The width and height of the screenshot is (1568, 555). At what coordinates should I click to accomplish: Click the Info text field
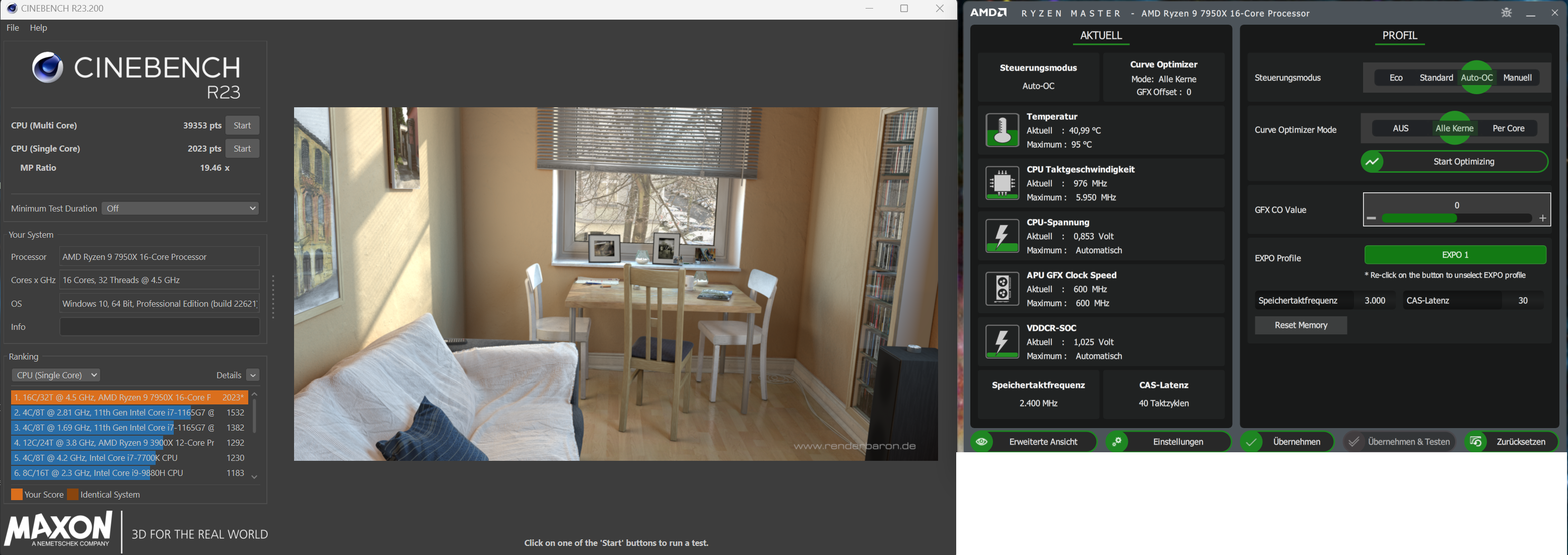[x=160, y=327]
